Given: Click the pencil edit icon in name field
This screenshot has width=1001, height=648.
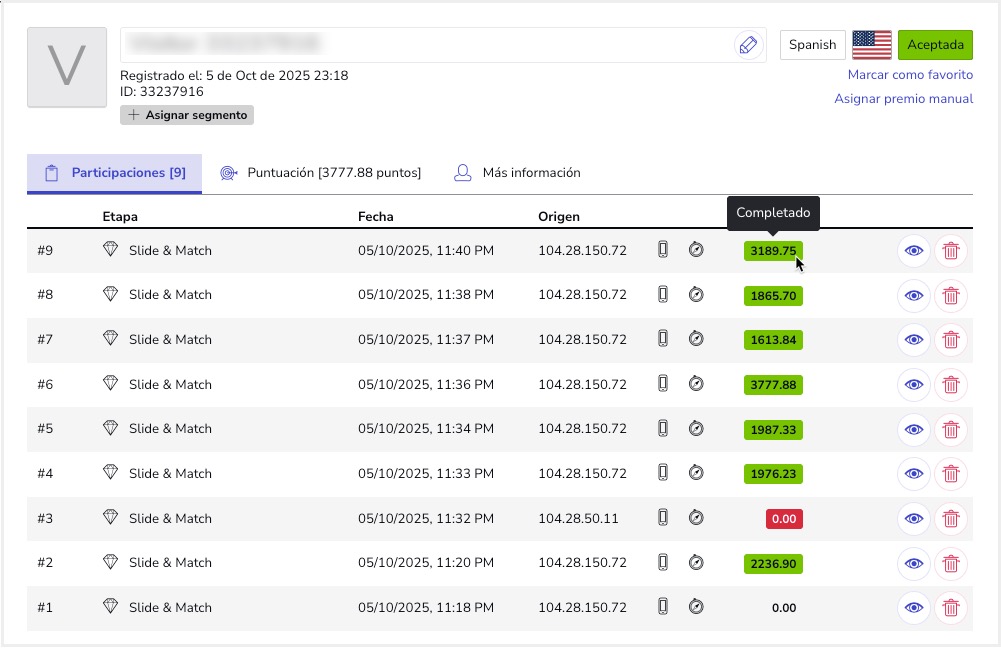Looking at the screenshot, I should [747, 45].
